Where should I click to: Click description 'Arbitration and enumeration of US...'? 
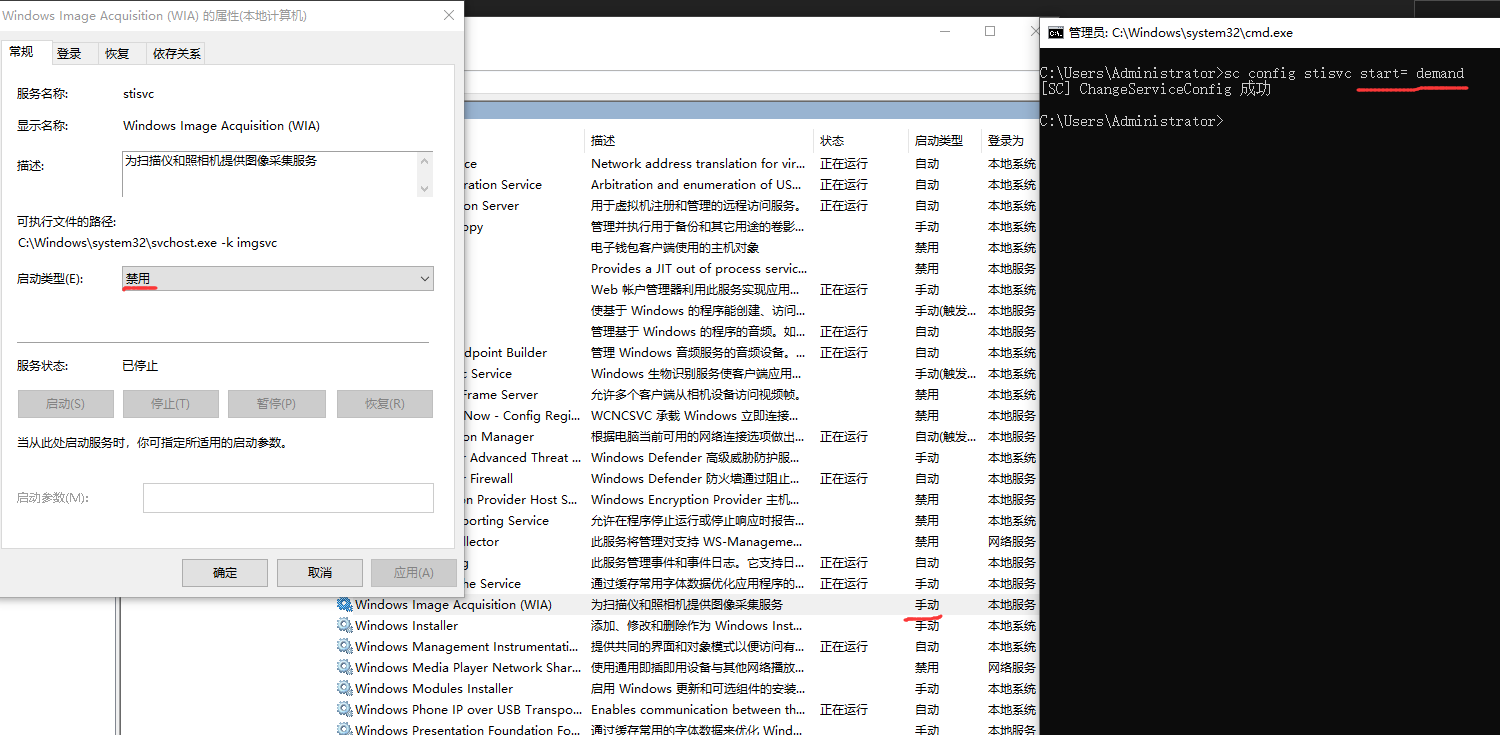pos(696,185)
